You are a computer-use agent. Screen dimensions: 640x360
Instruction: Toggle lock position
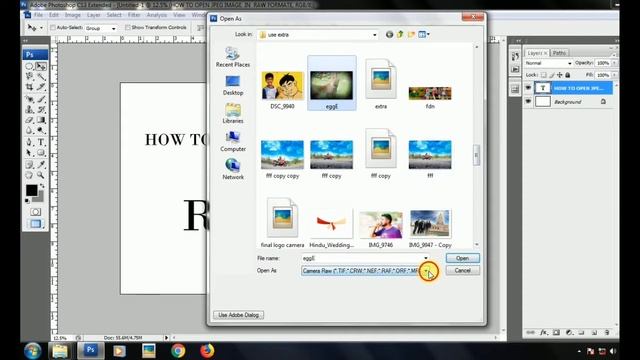tap(560, 75)
